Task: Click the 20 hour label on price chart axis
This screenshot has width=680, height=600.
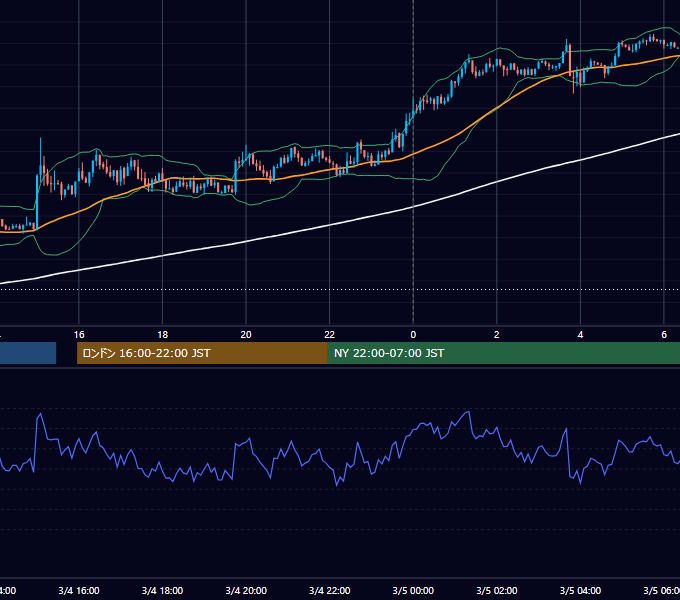Action: (246, 335)
